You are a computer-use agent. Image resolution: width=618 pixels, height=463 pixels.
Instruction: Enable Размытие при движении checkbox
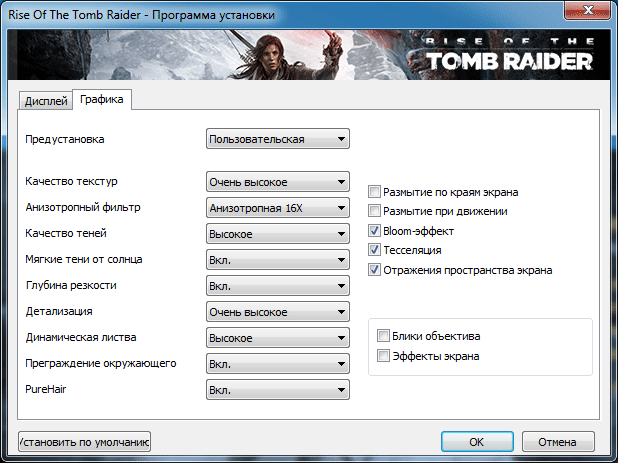(x=374, y=211)
